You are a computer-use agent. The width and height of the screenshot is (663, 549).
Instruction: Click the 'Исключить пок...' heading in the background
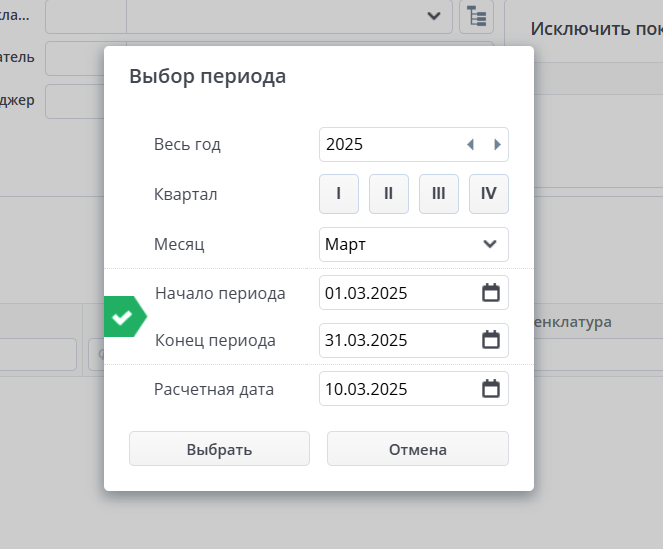pos(596,28)
